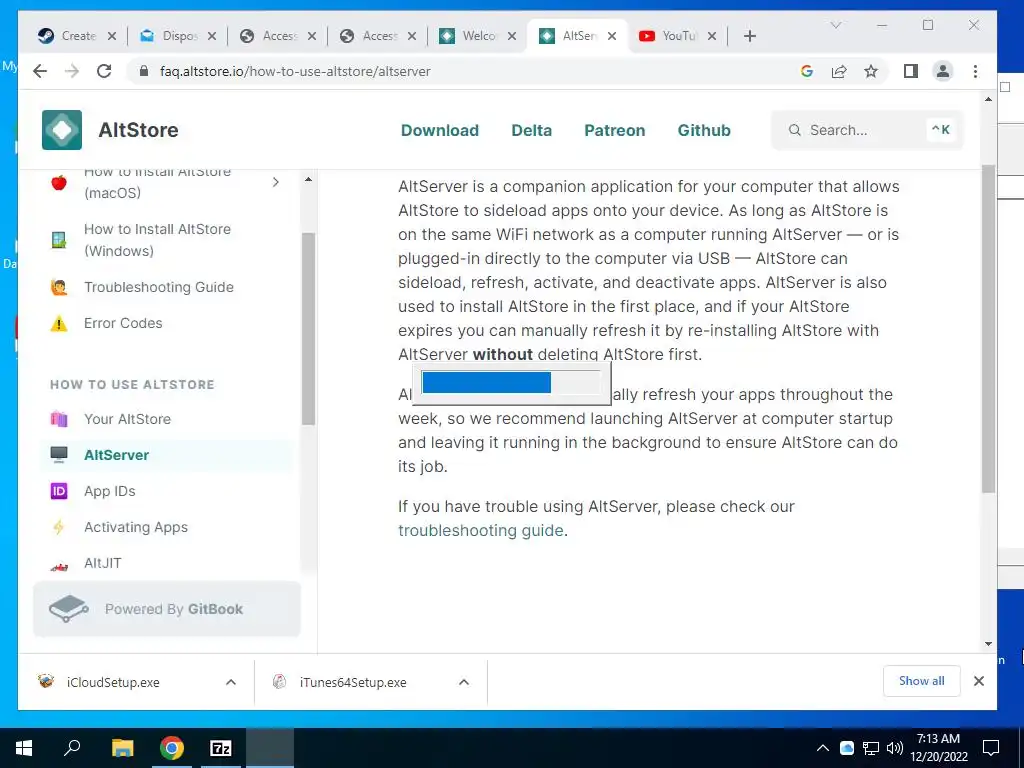The width and height of the screenshot is (1024, 768).
Task: Click Powered By GitBook banner
Action: (167, 609)
